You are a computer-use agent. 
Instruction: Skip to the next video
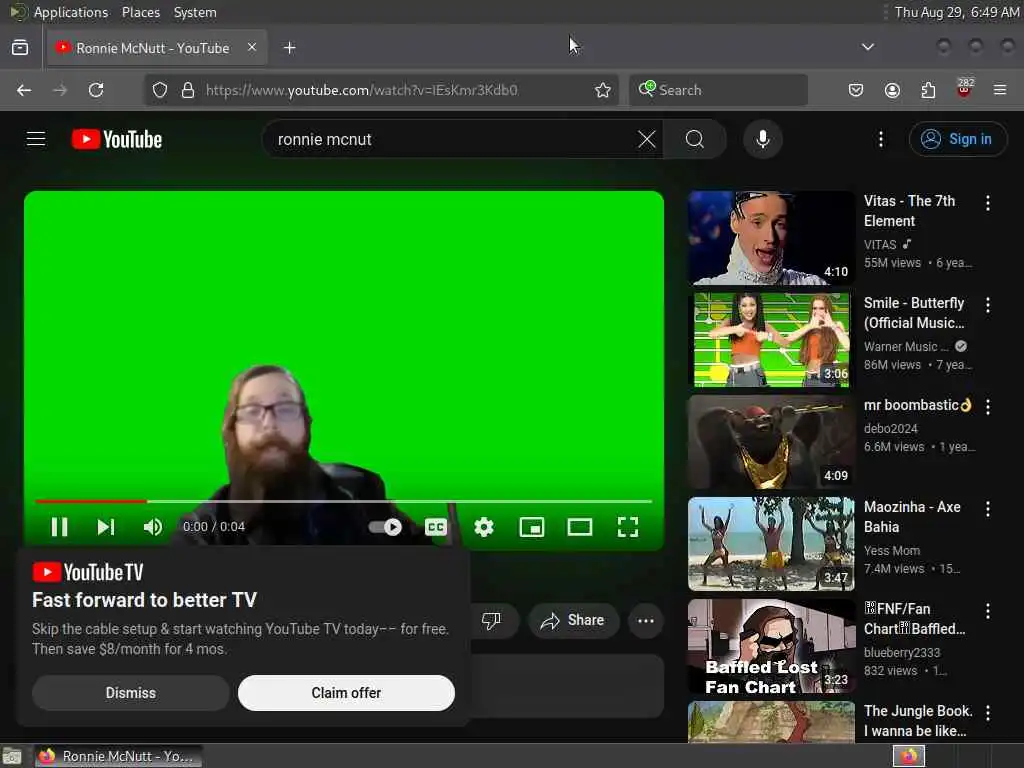pos(106,527)
